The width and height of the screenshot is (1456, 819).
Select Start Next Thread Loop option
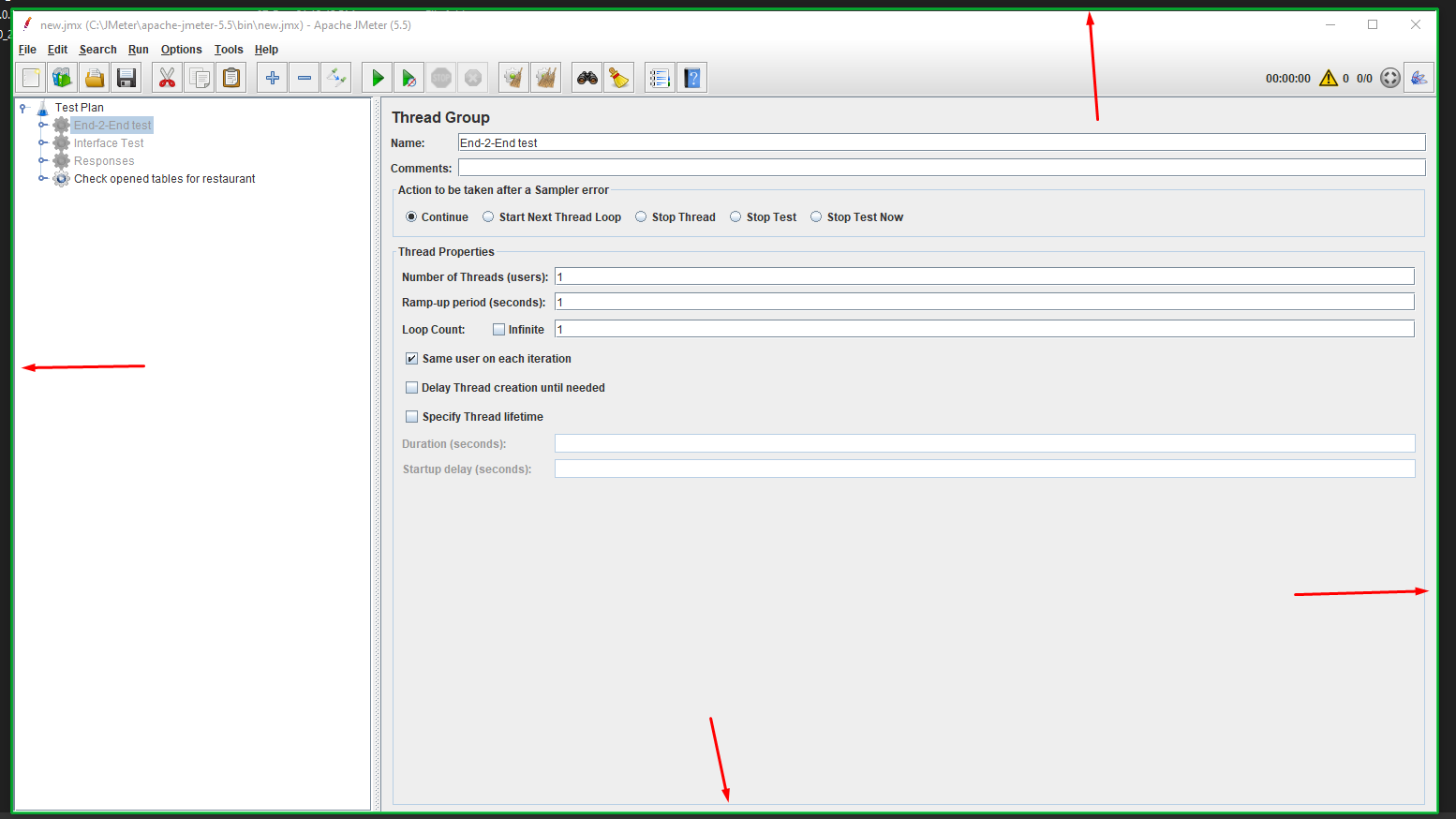point(488,216)
